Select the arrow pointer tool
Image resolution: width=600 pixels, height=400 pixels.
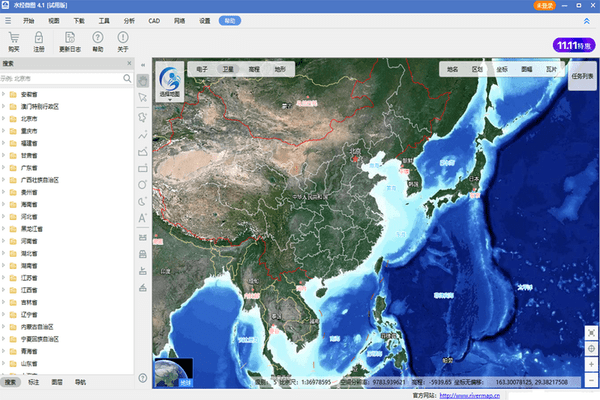(x=143, y=97)
